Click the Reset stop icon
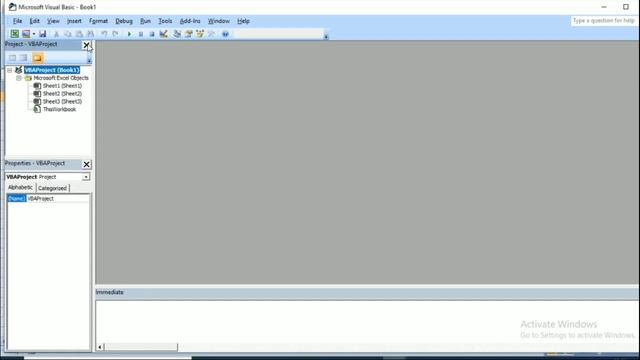 click(x=152, y=34)
